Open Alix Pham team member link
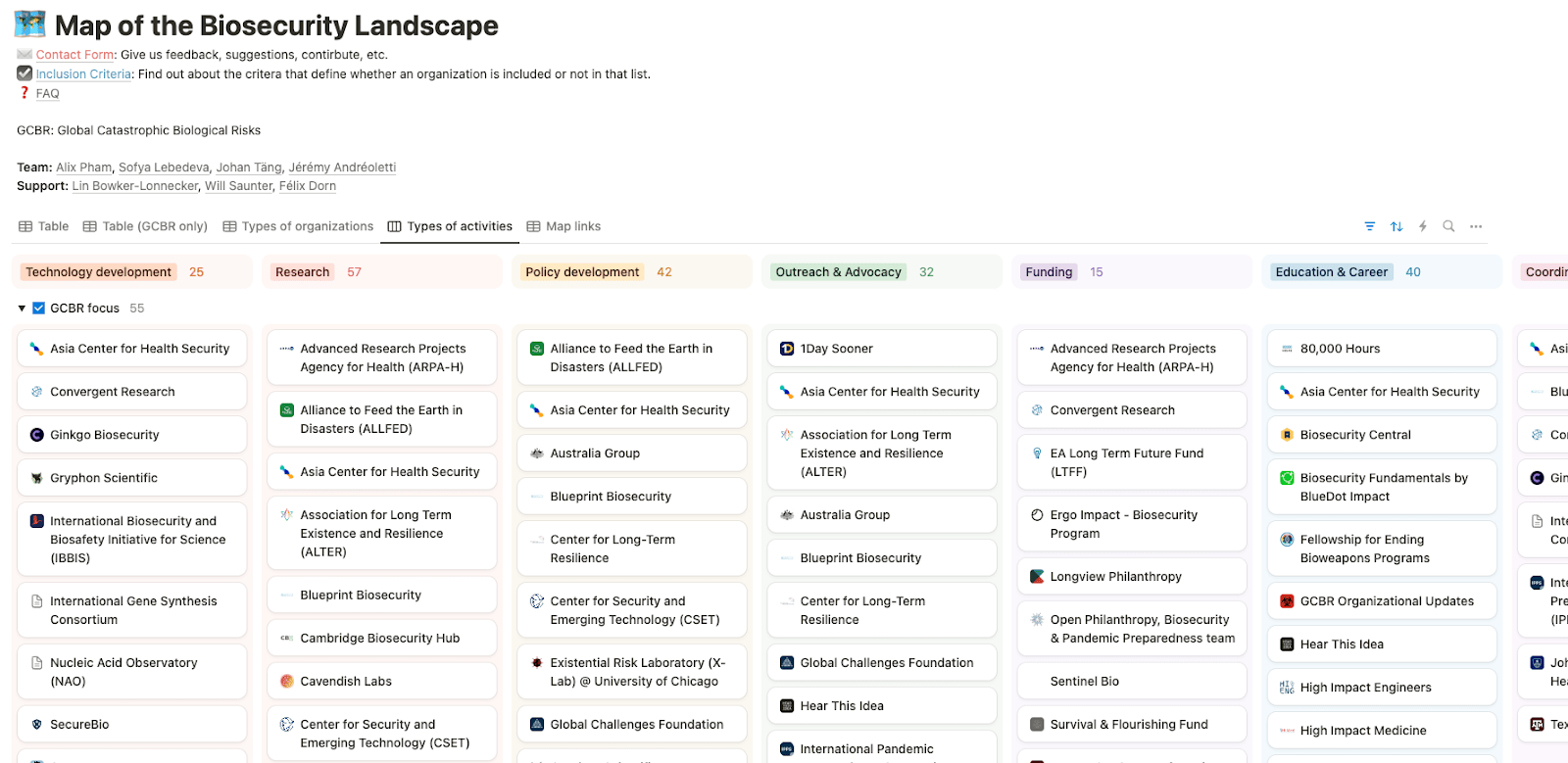1568x763 pixels. (x=84, y=167)
